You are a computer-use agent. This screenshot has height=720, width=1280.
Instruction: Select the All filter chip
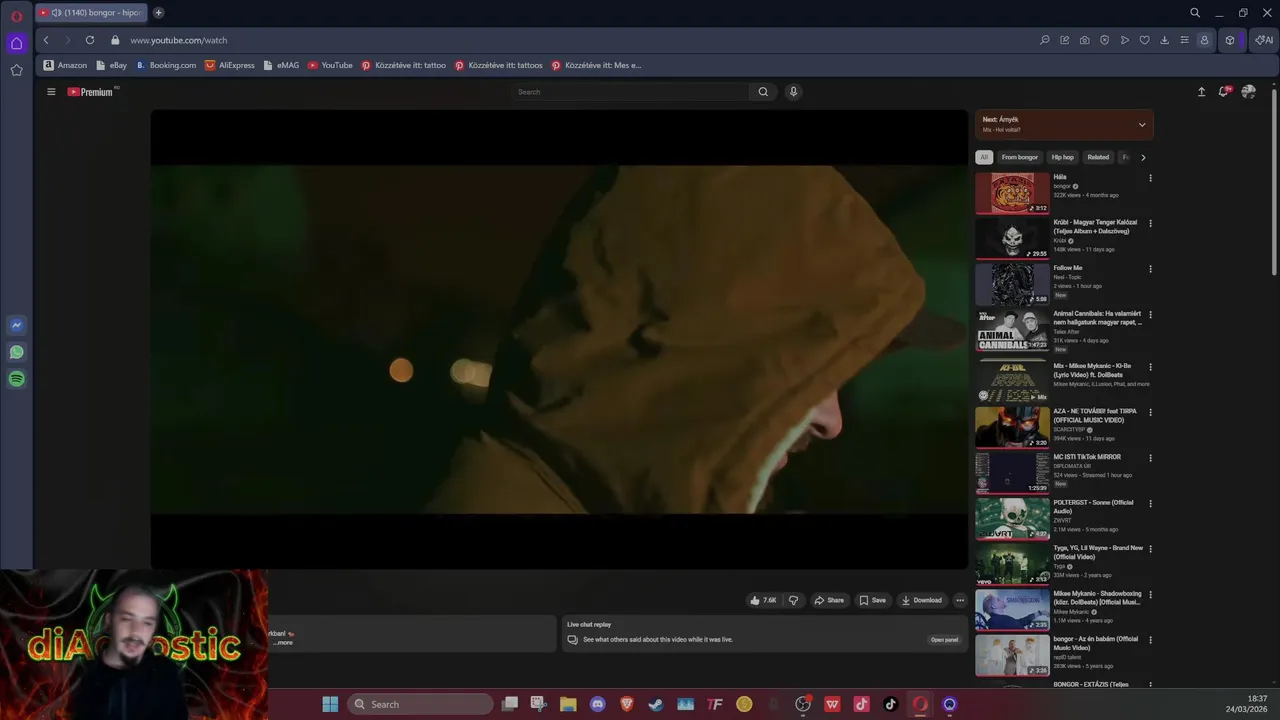pos(984,157)
